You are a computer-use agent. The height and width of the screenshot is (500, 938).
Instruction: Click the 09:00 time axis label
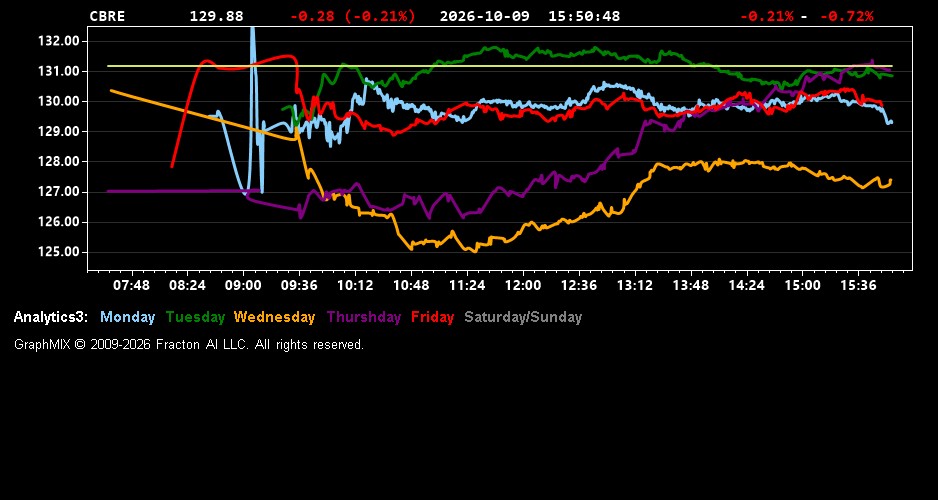[x=243, y=285]
